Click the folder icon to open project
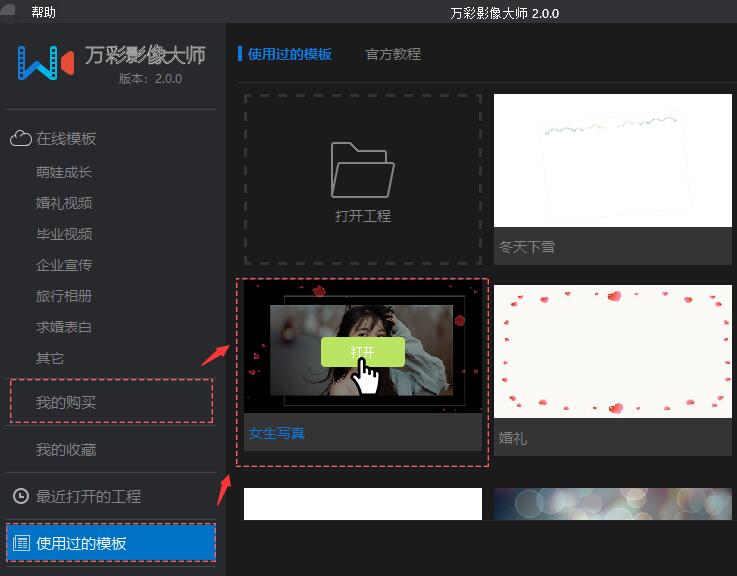 (362, 170)
